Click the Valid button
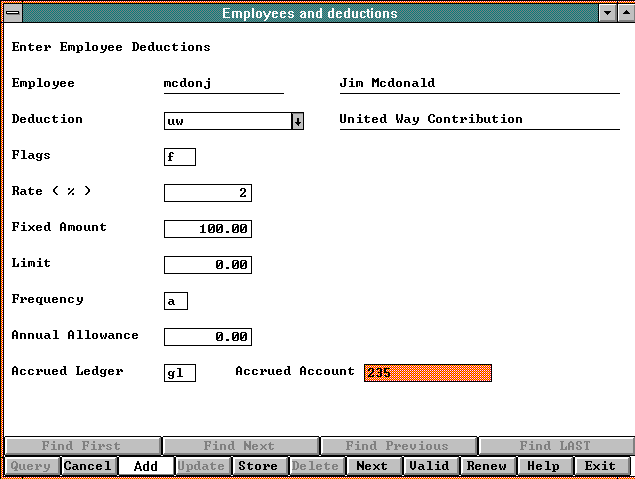635x479 pixels. coord(429,466)
